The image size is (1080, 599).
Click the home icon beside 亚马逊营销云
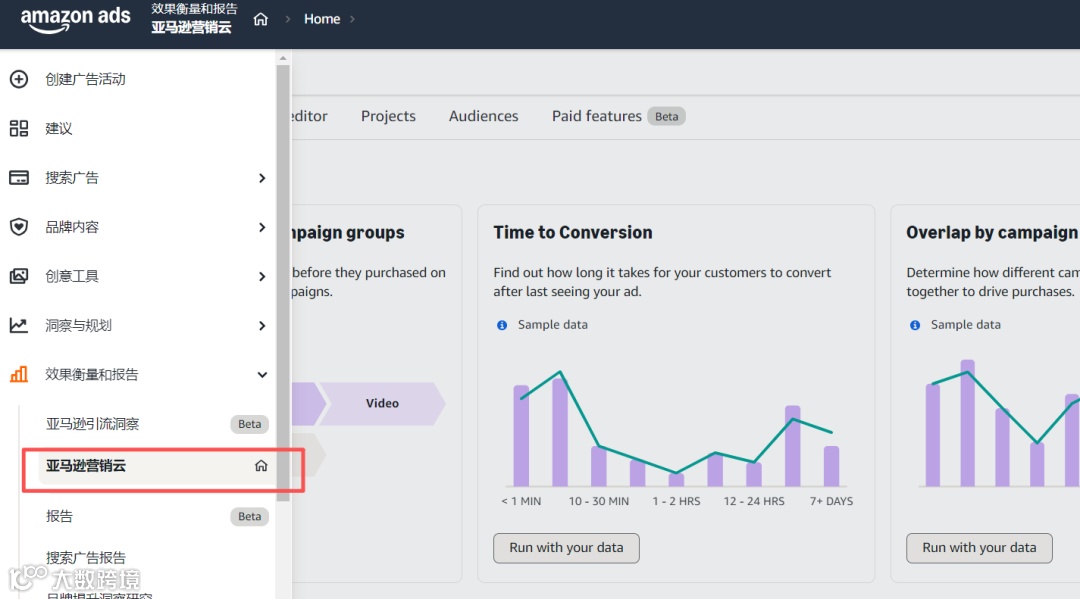click(x=261, y=466)
